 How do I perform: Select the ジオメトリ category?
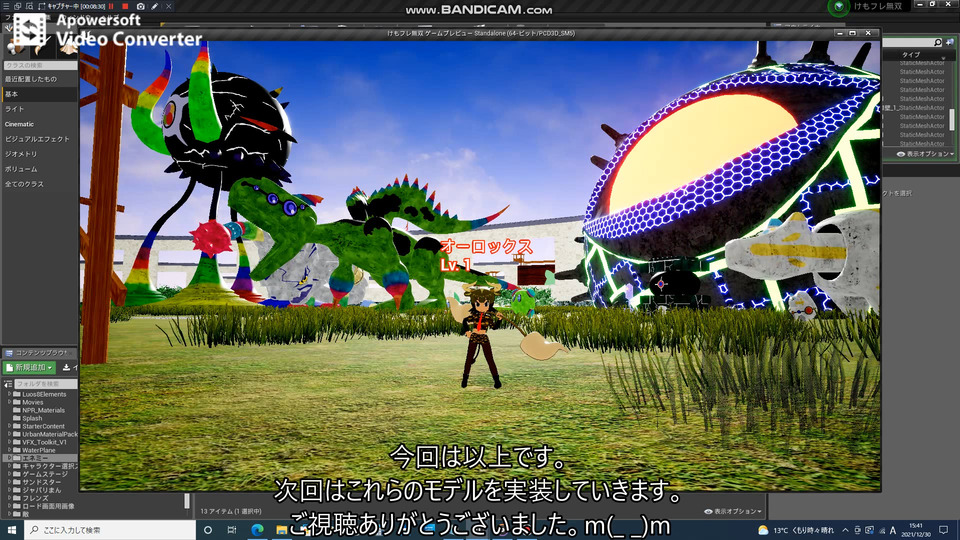click(39, 154)
